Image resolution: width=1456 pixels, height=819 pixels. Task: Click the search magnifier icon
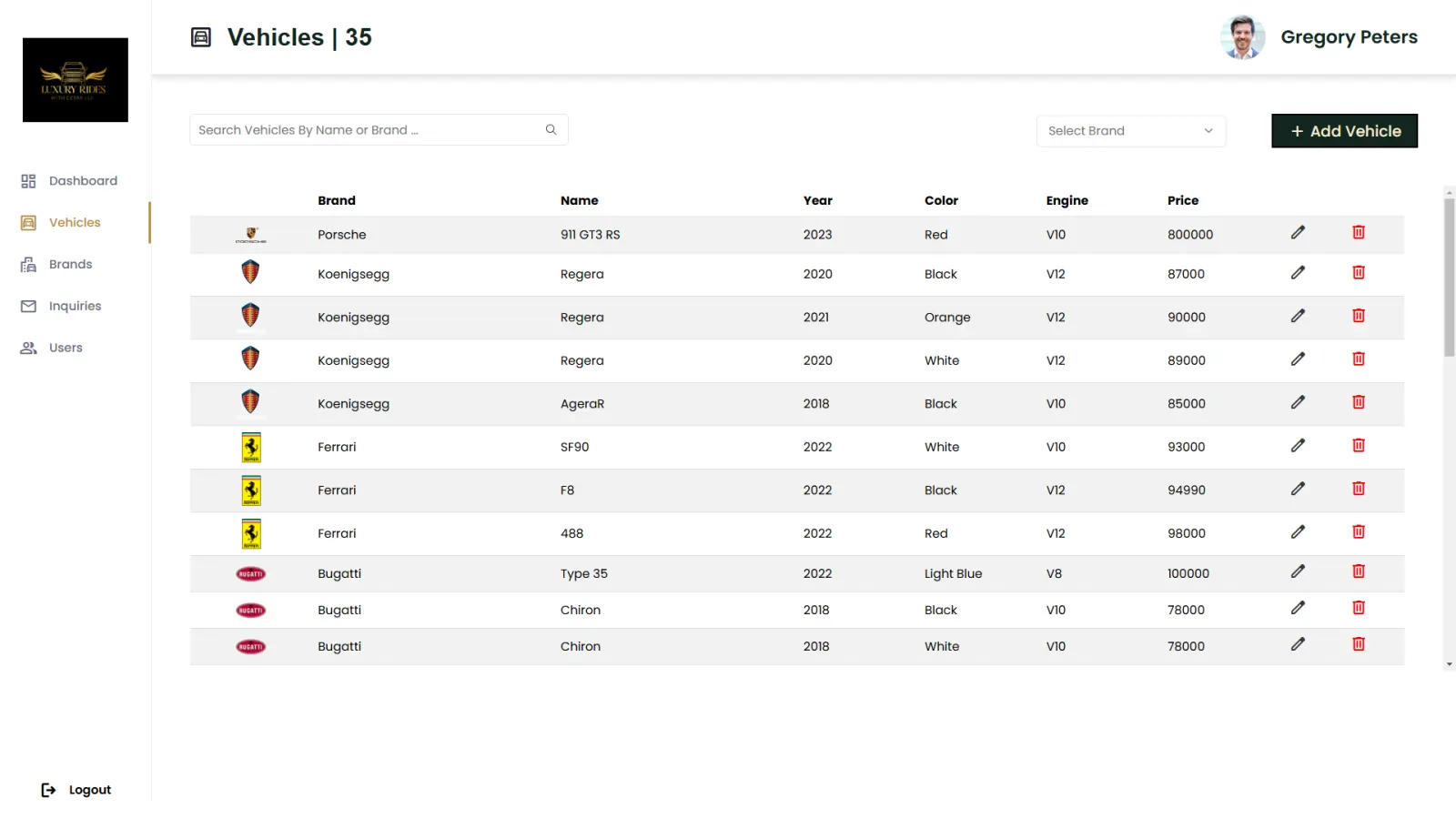[551, 130]
